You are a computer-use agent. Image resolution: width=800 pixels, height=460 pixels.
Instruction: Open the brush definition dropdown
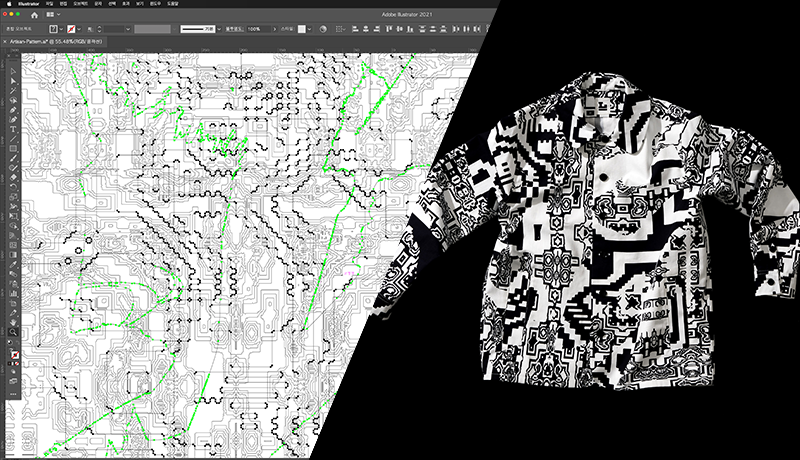pos(219,29)
